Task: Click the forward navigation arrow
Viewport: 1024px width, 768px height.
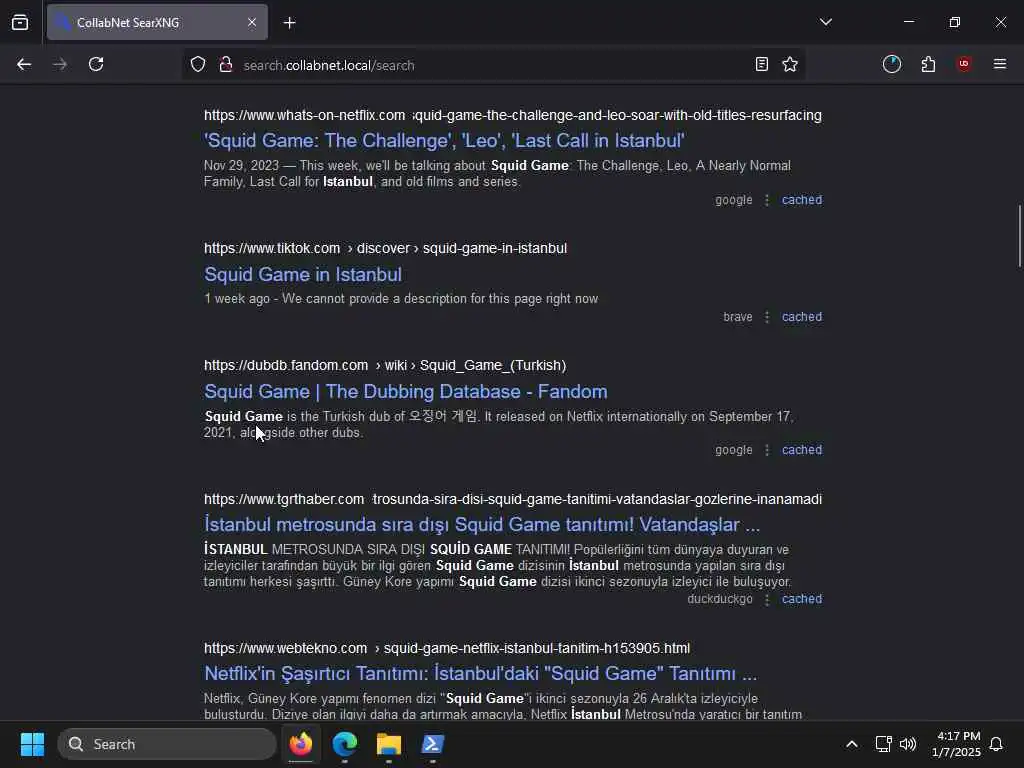Action: pos(59,65)
